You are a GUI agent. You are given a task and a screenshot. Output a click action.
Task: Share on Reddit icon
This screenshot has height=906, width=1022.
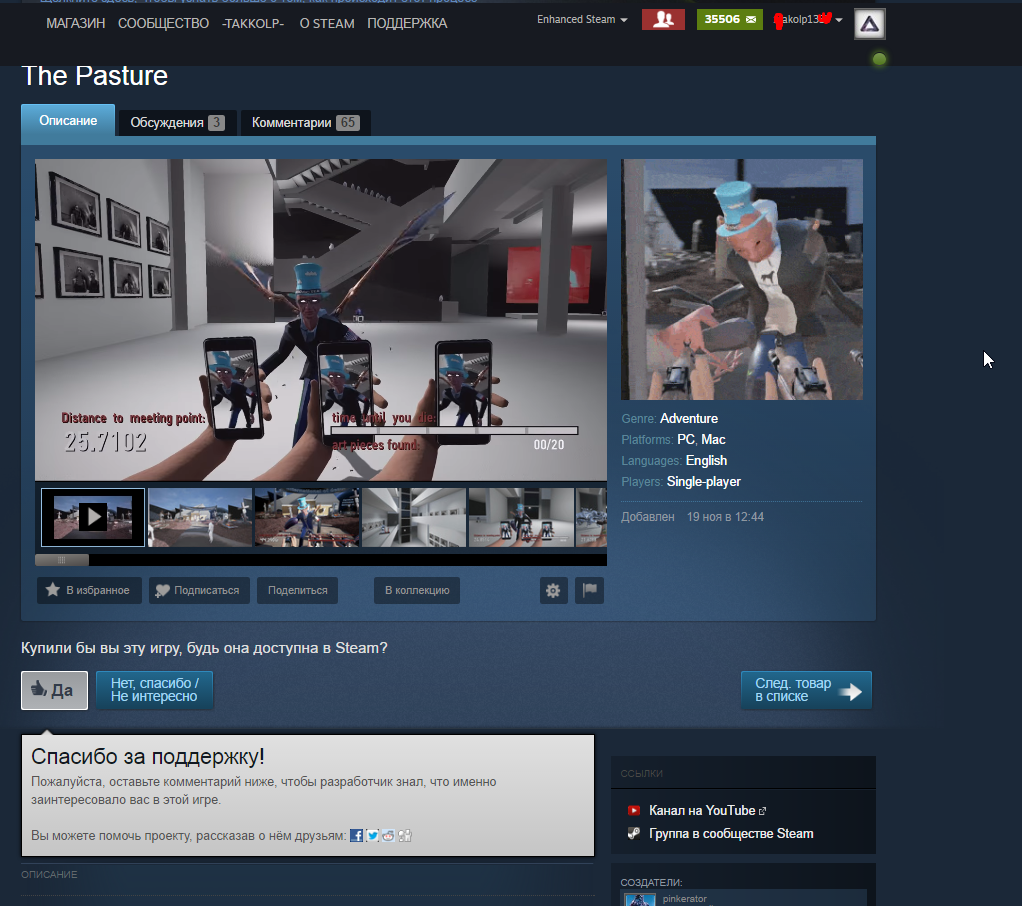pos(388,836)
